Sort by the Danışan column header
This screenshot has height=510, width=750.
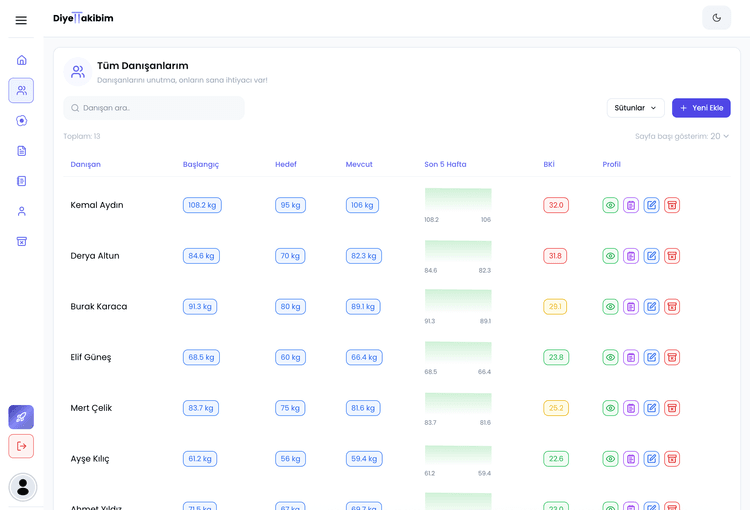point(85,164)
